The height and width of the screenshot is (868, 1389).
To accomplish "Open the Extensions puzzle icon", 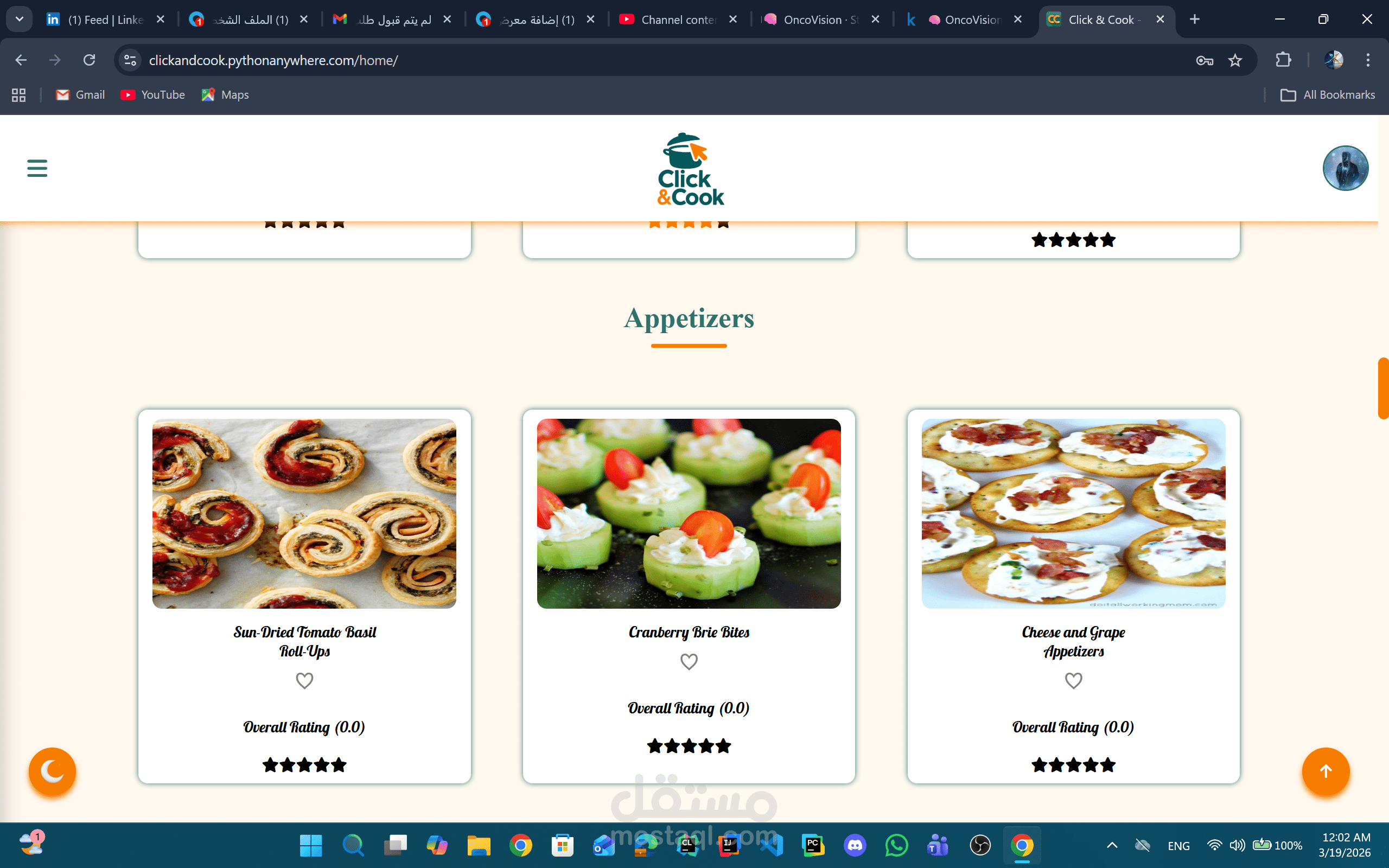I will pyautogui.click(x=1283, y=60).
